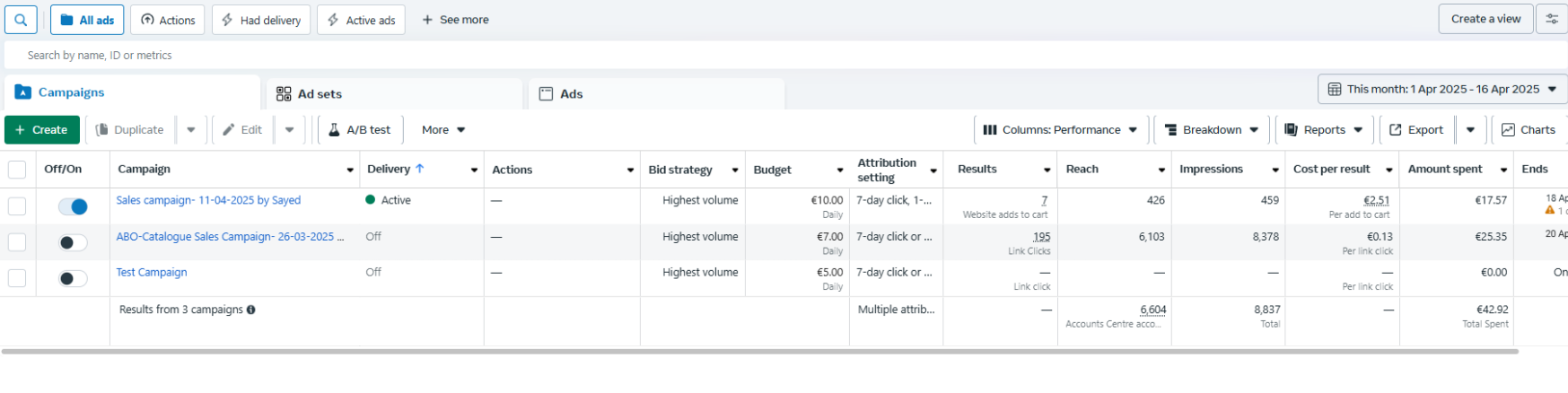Click the Duplicate campaign button
The width and height of the screenshot is (1568, 393).
click(x=130, y=130)
